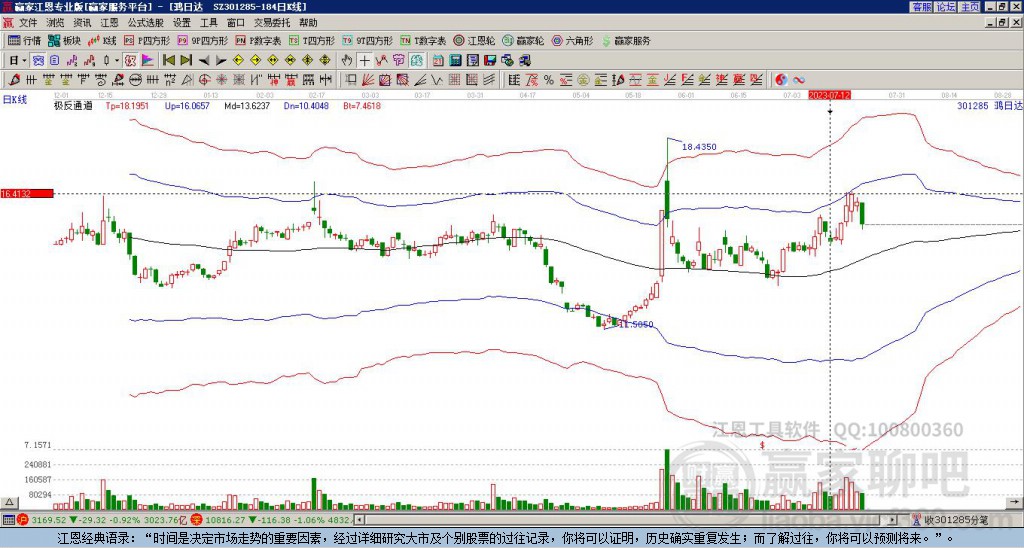Click the 主页 link in title bar

(969, 7)
